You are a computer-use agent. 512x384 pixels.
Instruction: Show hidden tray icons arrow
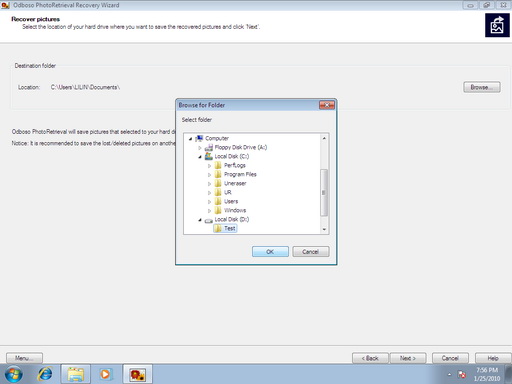(x=449, y=375)
